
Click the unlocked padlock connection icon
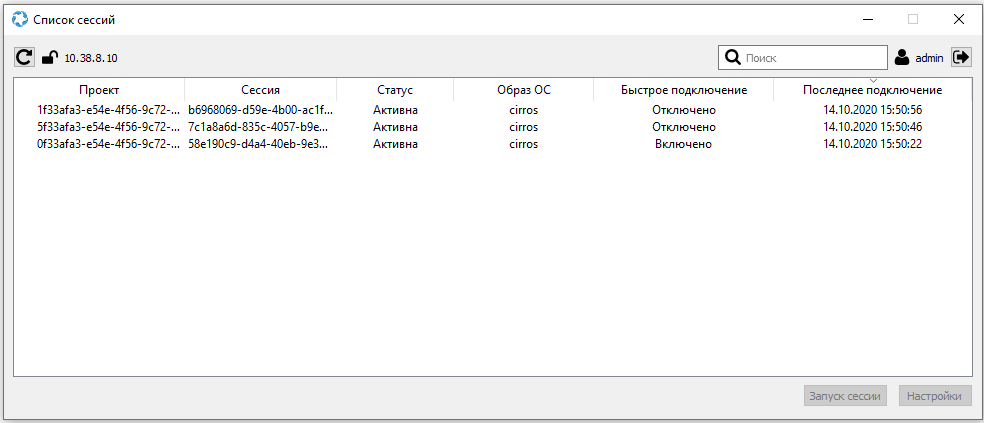49,58
